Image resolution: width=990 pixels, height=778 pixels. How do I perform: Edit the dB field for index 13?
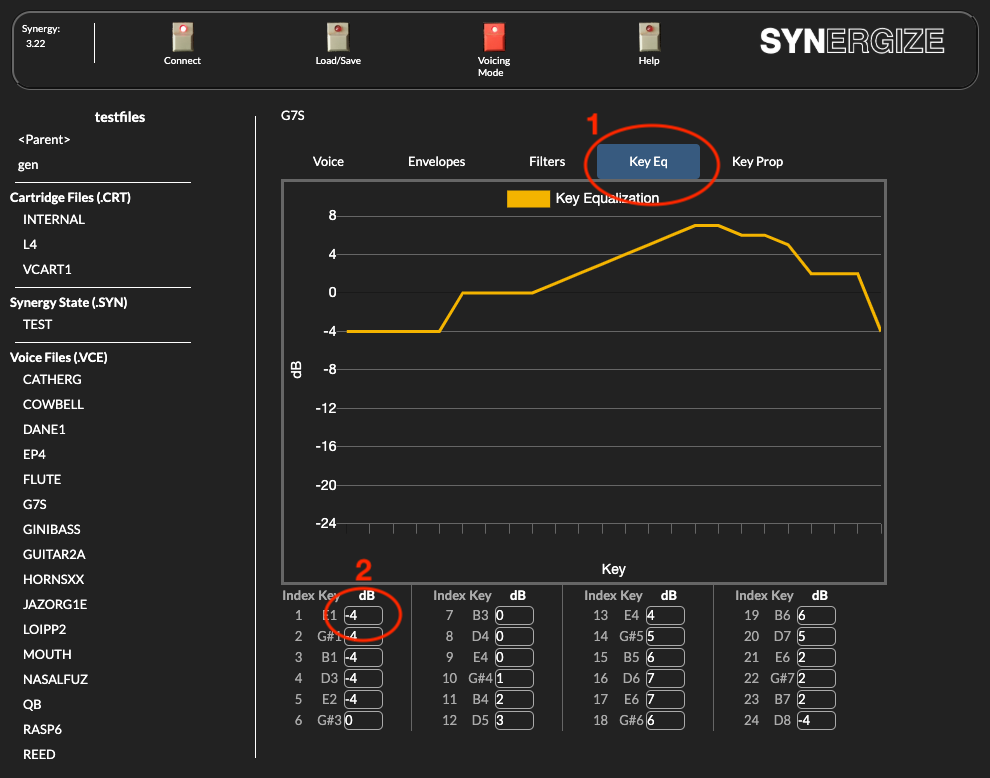[665, 616]
